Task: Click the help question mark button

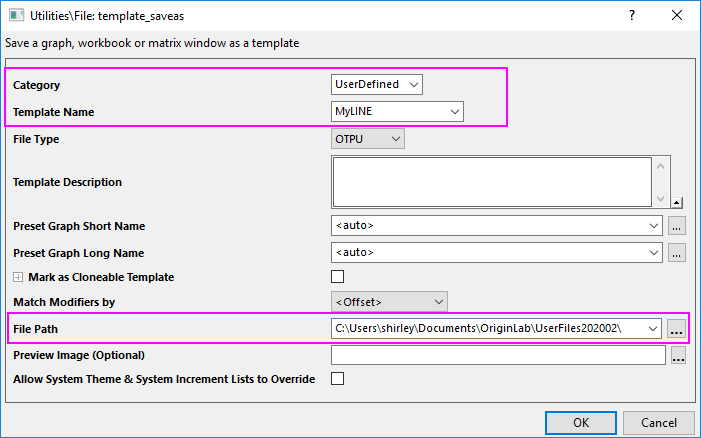Action: (631, 16)
